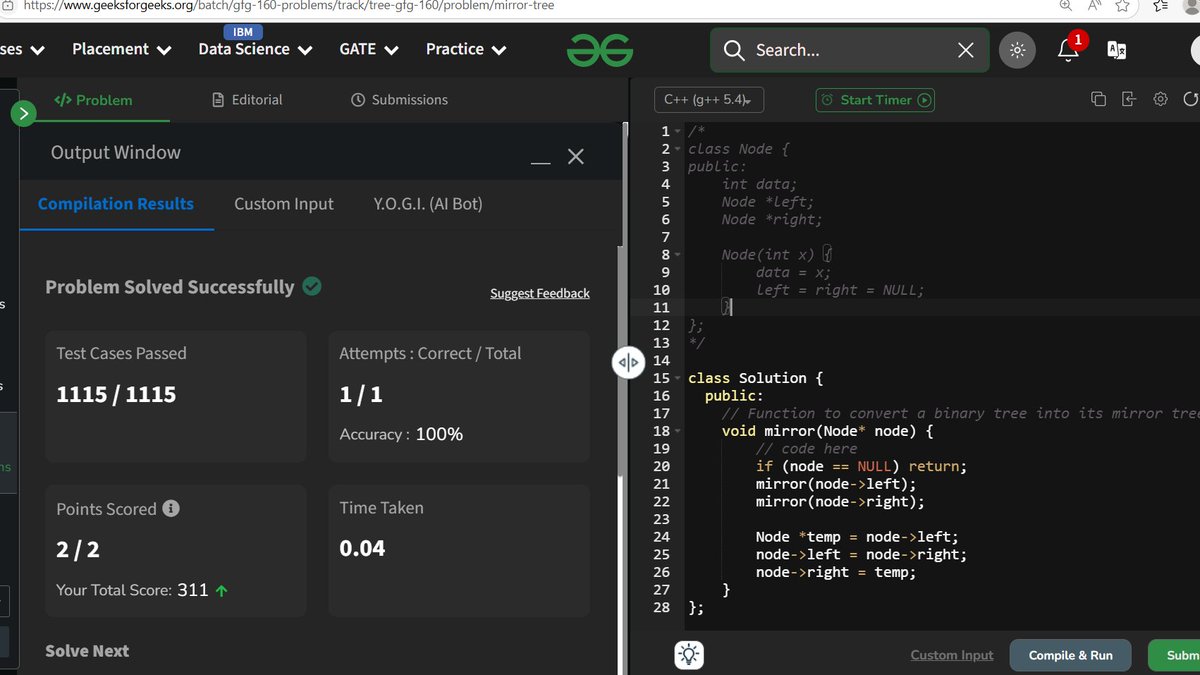This screenshot has width=1200, height=675.
Task: Open the notifications bell
Action: click(x=1069, y=49)
